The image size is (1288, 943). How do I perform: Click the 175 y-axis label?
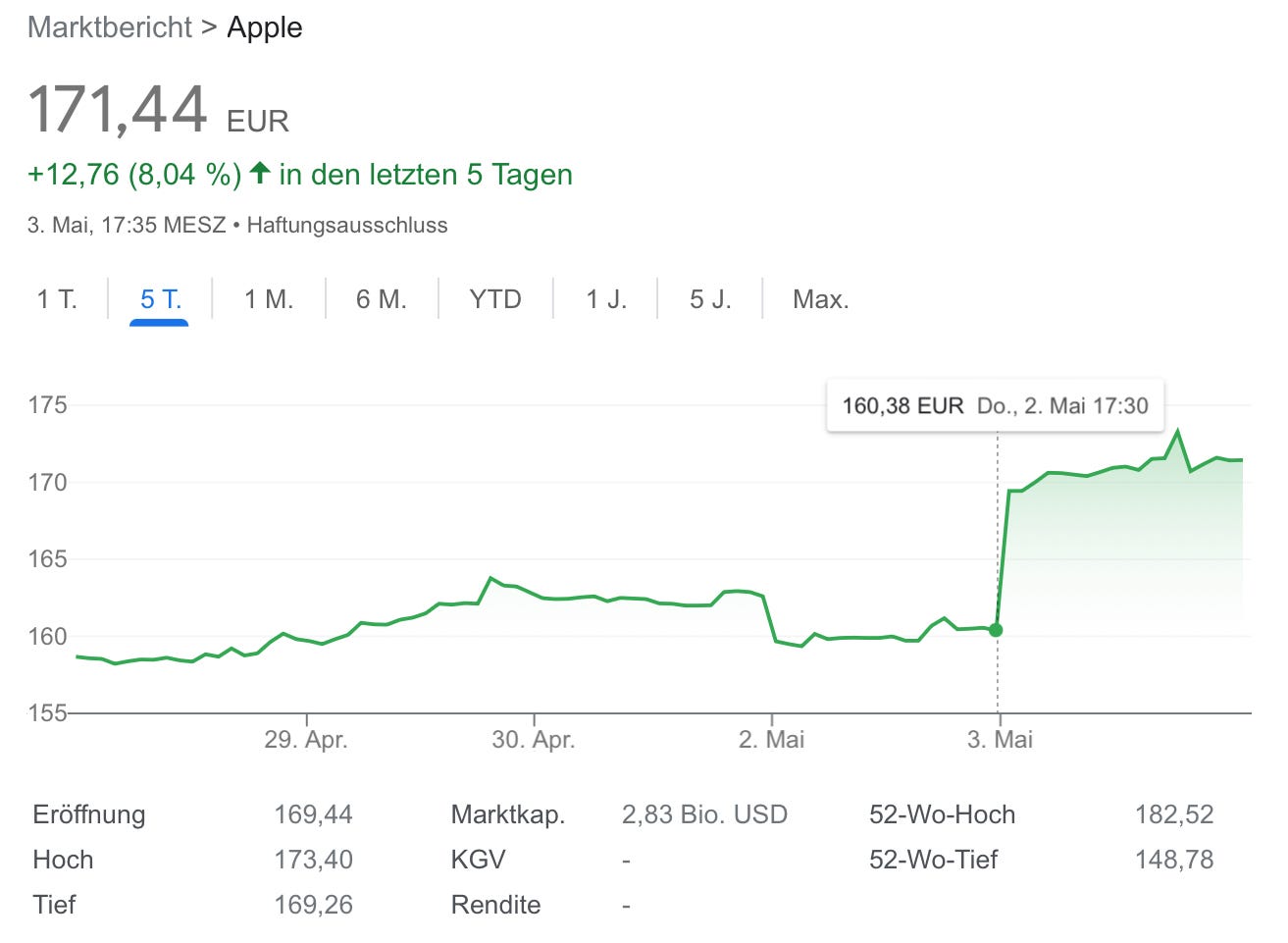click(47, 404)
